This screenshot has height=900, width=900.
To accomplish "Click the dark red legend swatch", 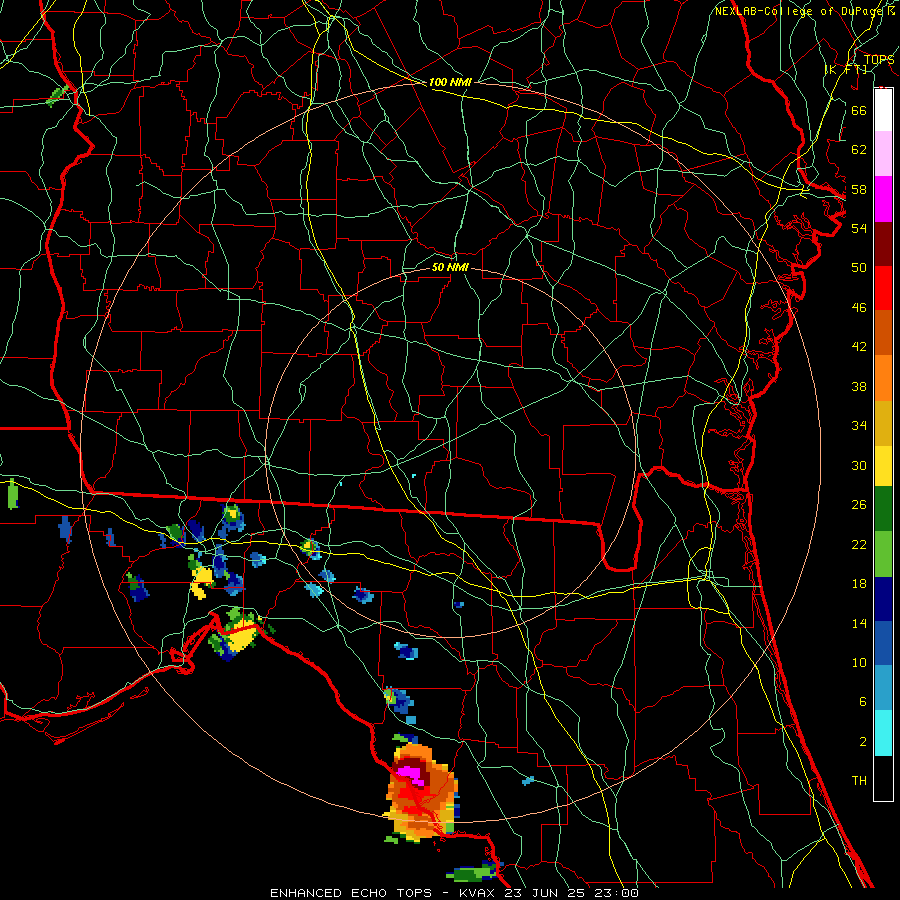I will click(x=883, y=243).
